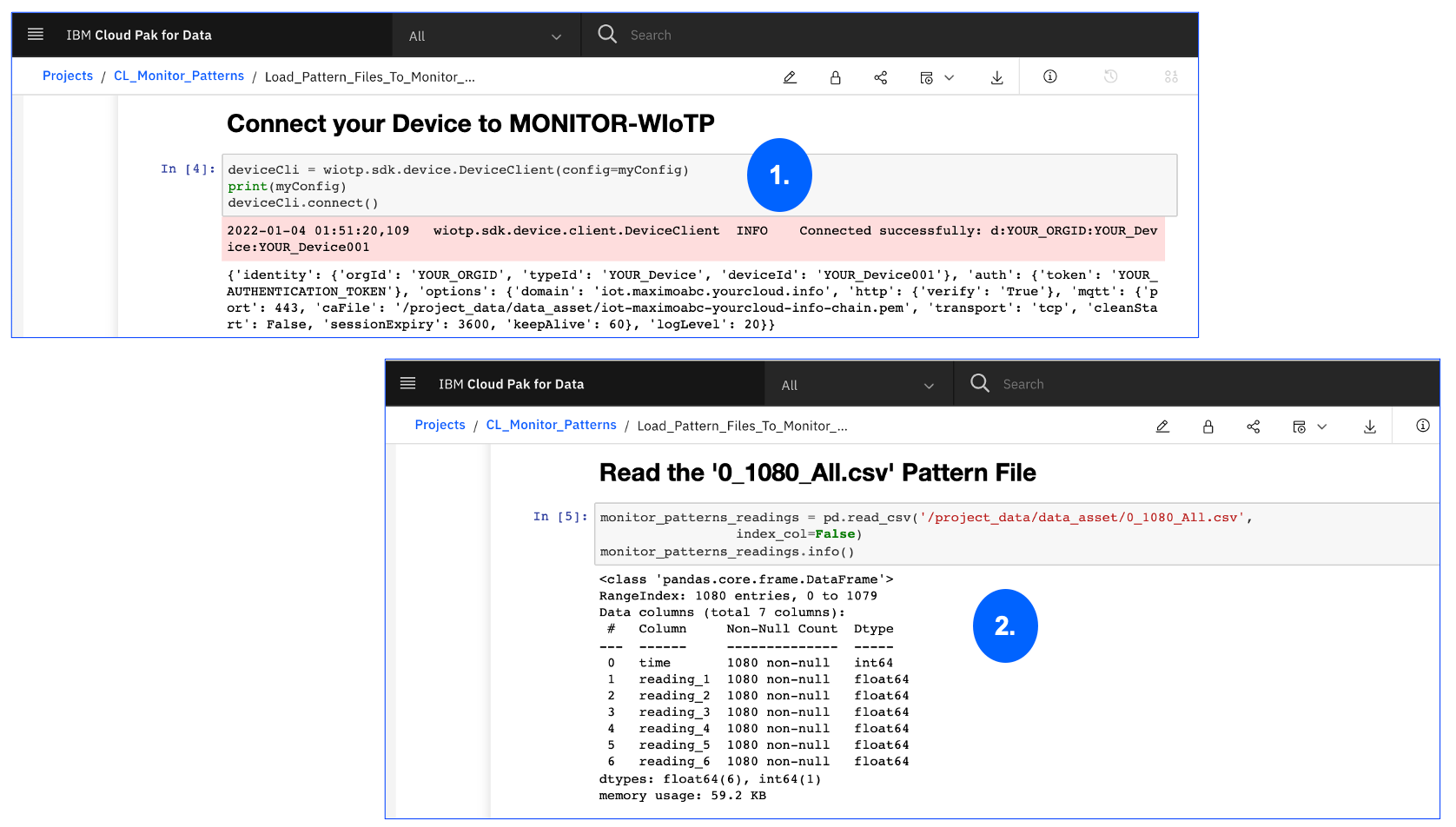The height and width of the screenshot is (827, 1456).
Task: Click Load_Pattern_Files_To_Monitor_... name in top window
Action: click(370, 76)
